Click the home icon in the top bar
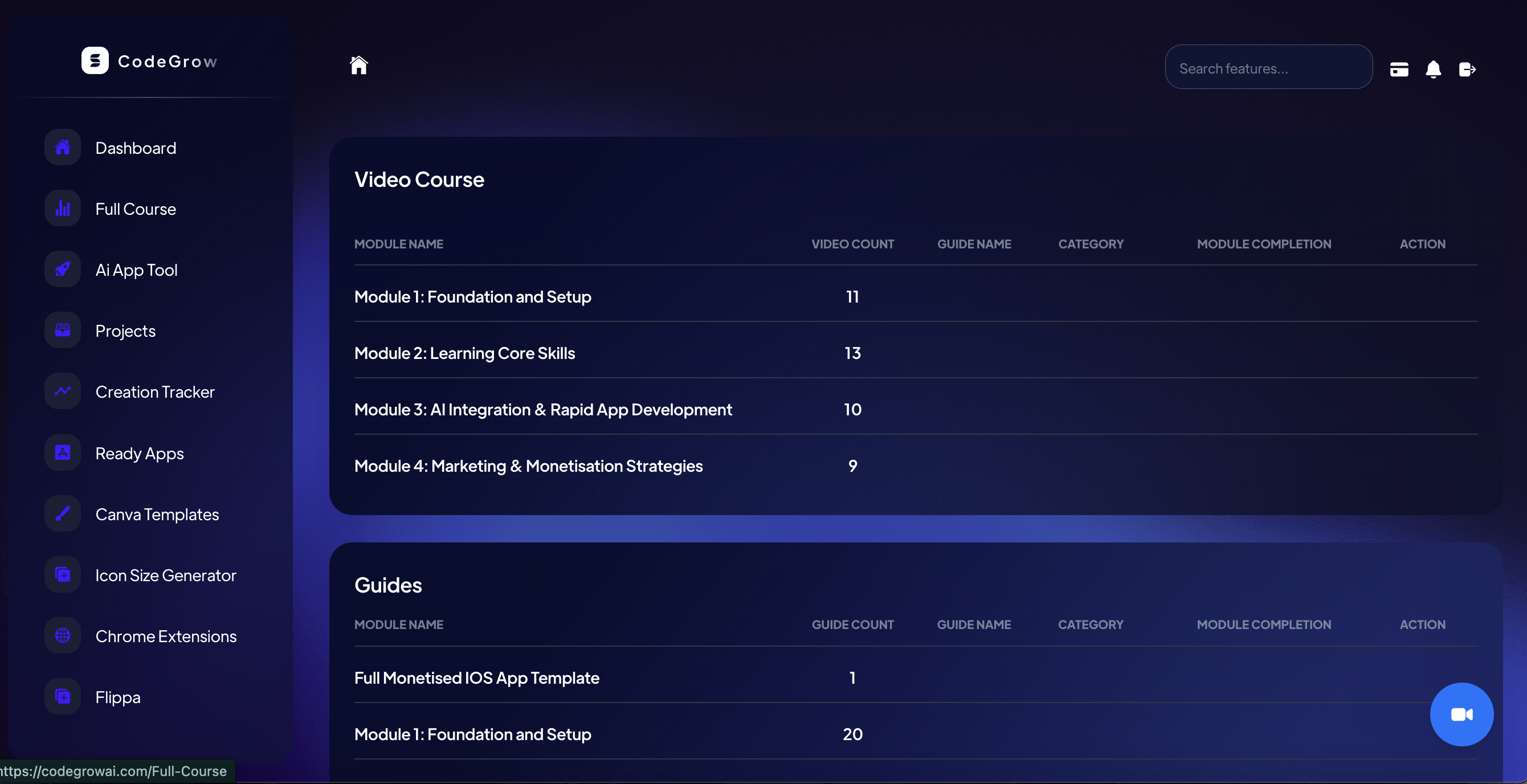This screenshot has height=784, width=1527. 358,65
